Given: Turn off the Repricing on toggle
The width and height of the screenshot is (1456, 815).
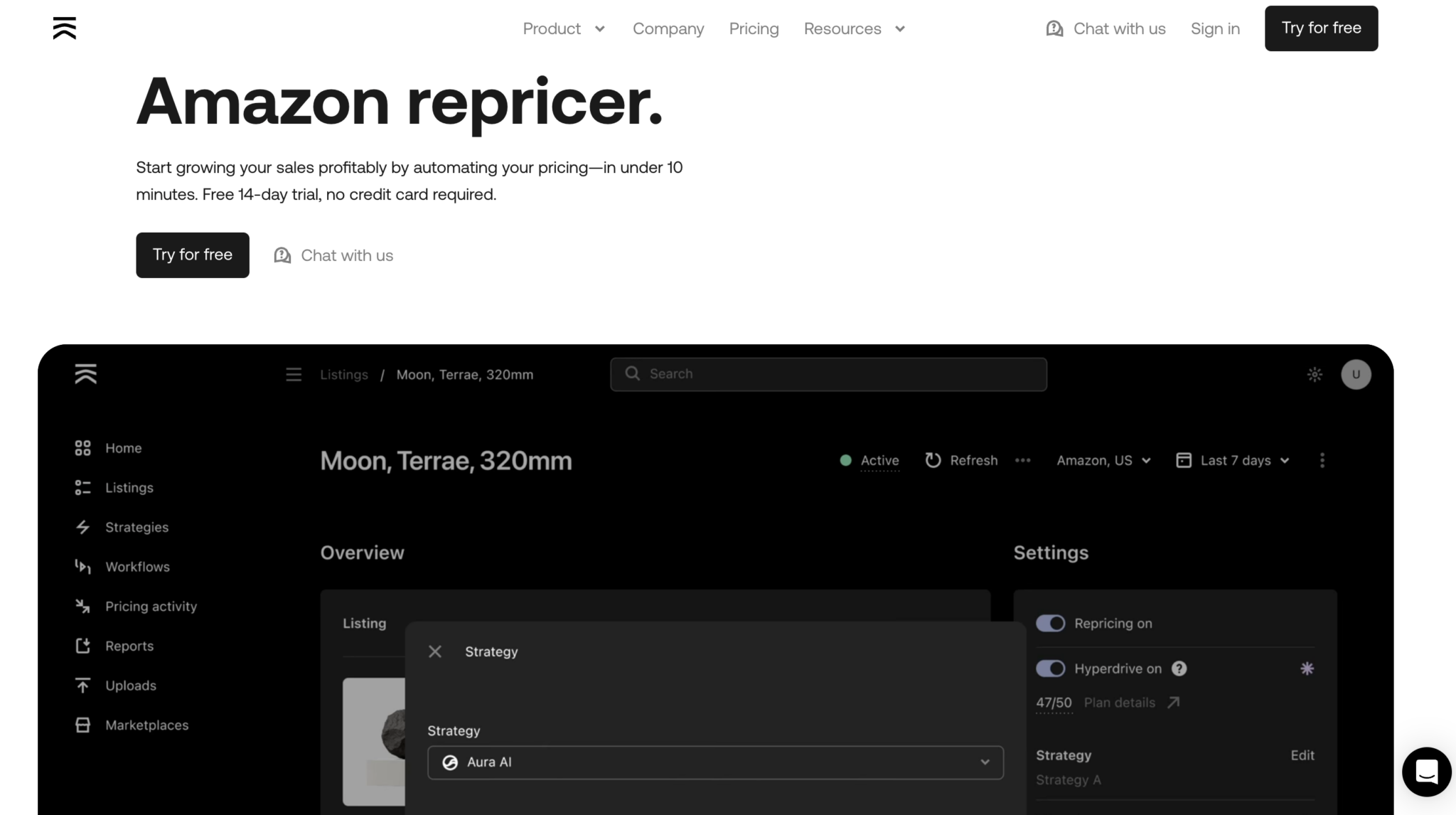Looking at the screenshot, I should click(1051, 623).
